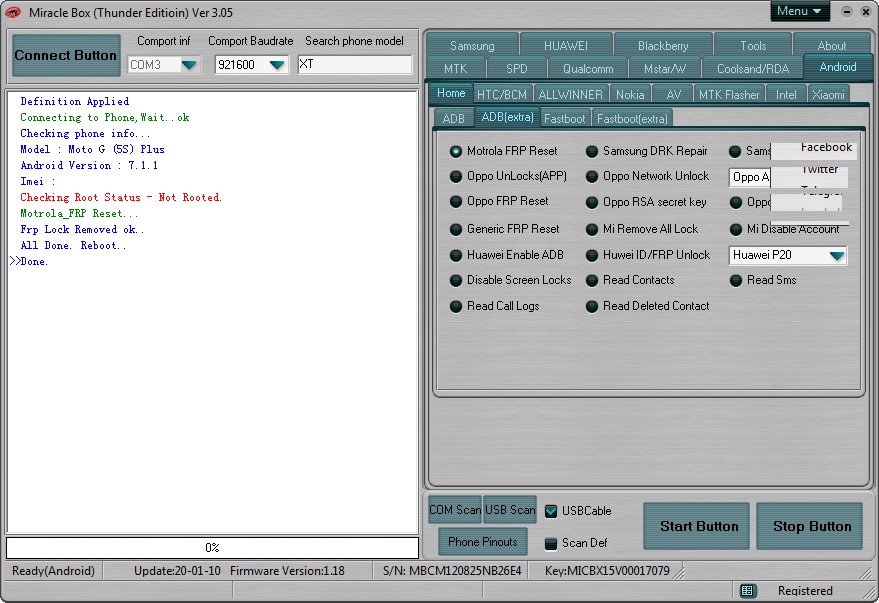Open the Tools tab
The height and width of the screenshot is (603, 879).
click(x=753, y=45)
